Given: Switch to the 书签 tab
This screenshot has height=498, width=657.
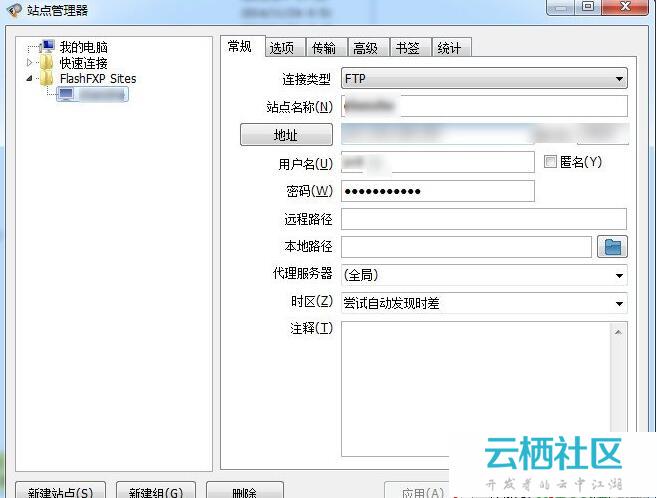Looking at the screenshot, I should [x=410, y=47].
